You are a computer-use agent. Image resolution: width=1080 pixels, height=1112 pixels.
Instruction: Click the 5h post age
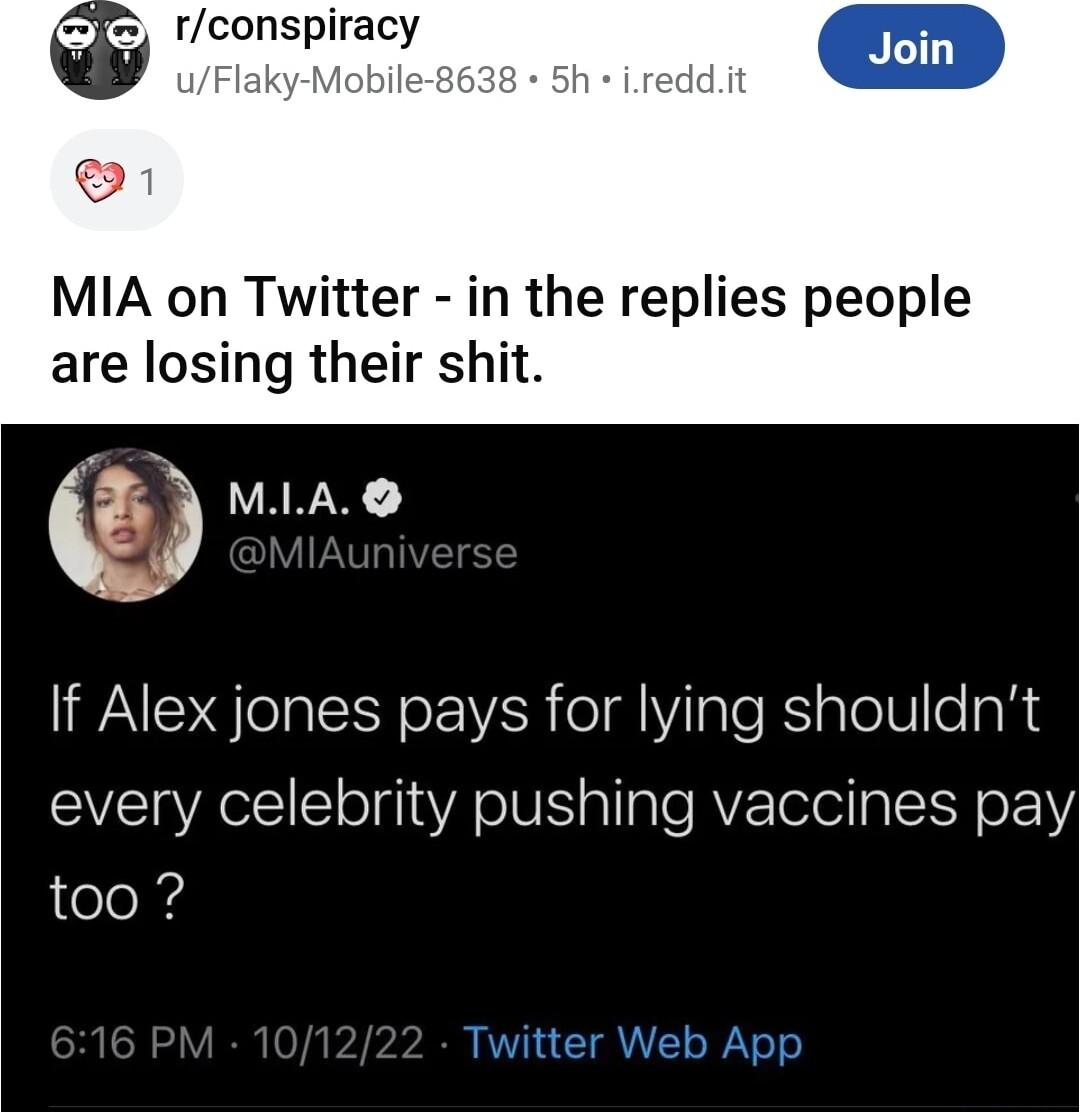(x=571, y=79)
